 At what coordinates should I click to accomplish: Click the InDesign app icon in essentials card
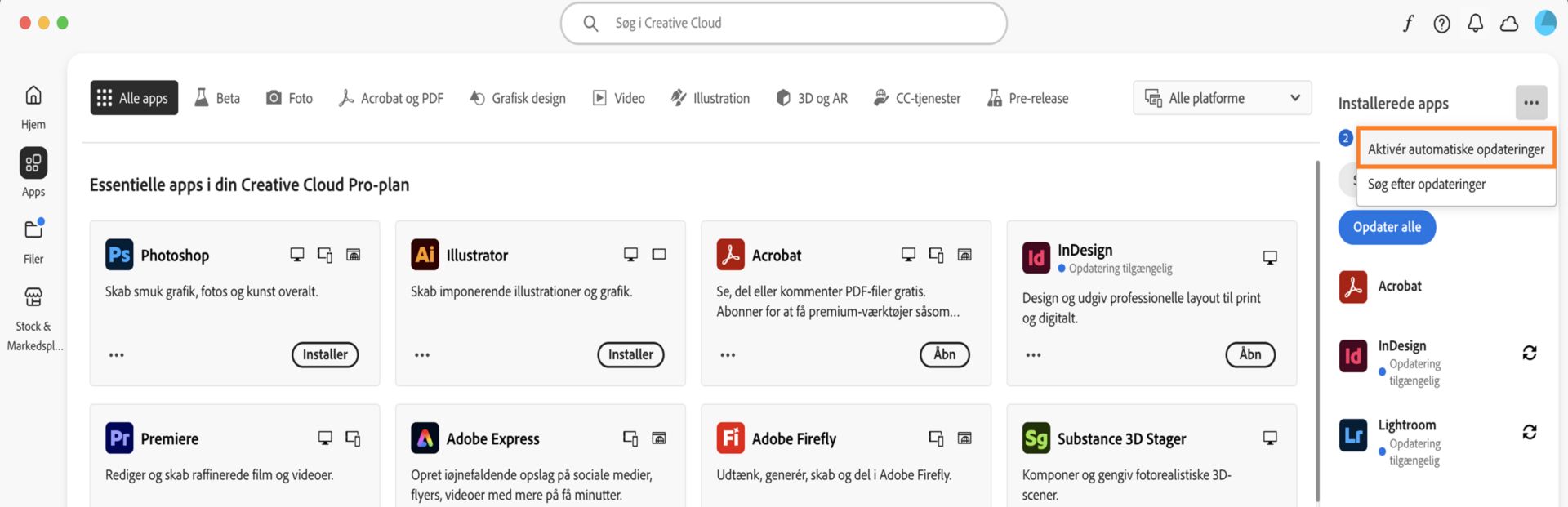1036,258
